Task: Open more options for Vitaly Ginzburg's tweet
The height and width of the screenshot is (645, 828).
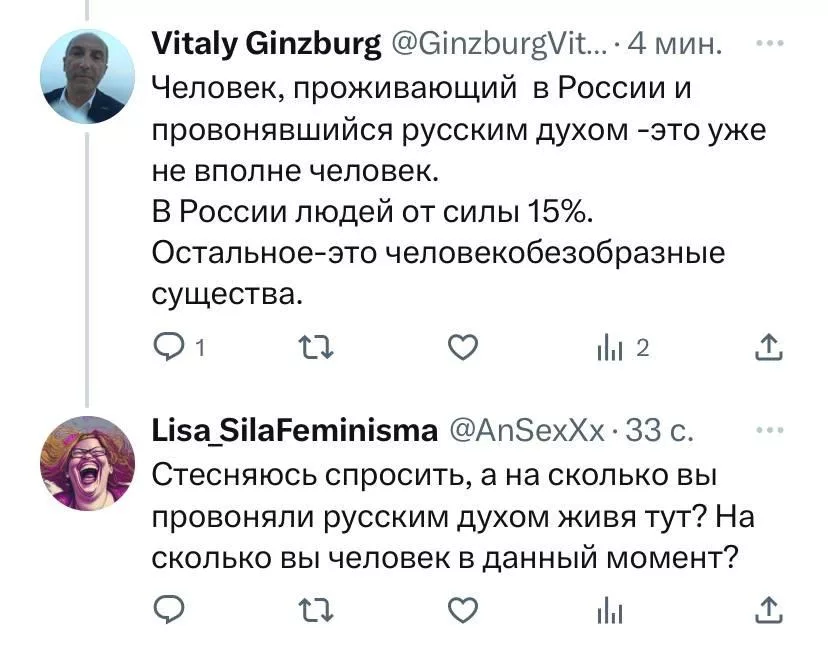Action: point(766,43)
